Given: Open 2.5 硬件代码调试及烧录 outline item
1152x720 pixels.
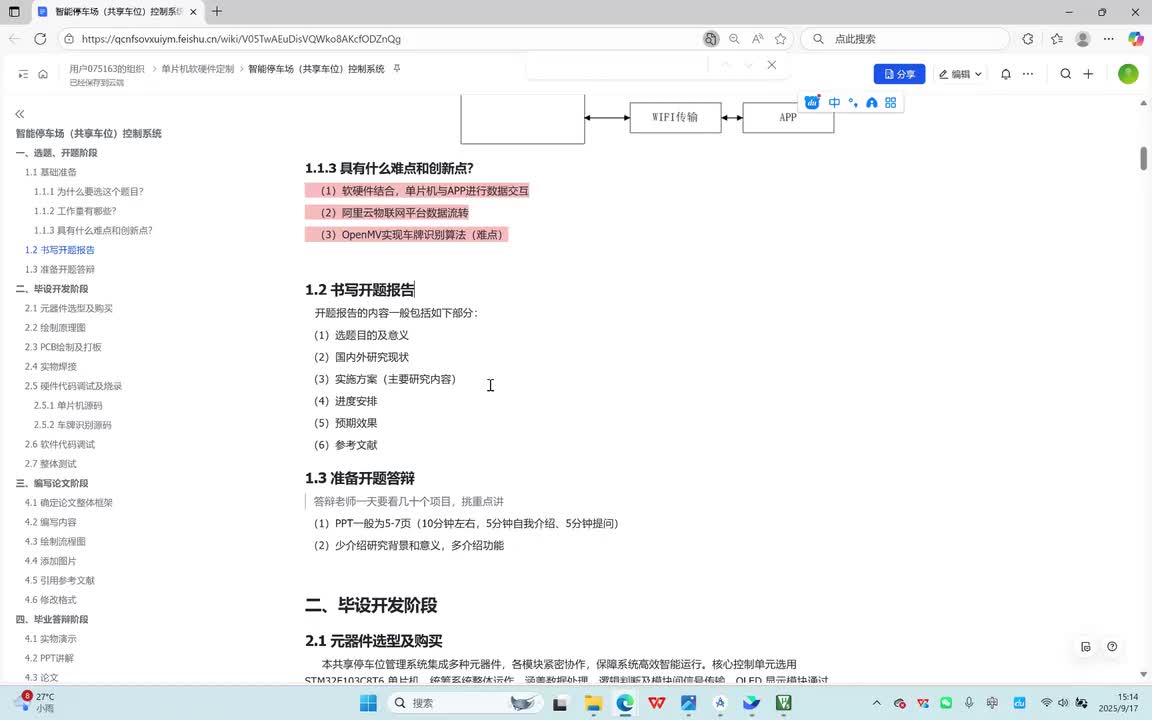Looking at the screenshot, I should pyautogui.click(x=73, y=386).
